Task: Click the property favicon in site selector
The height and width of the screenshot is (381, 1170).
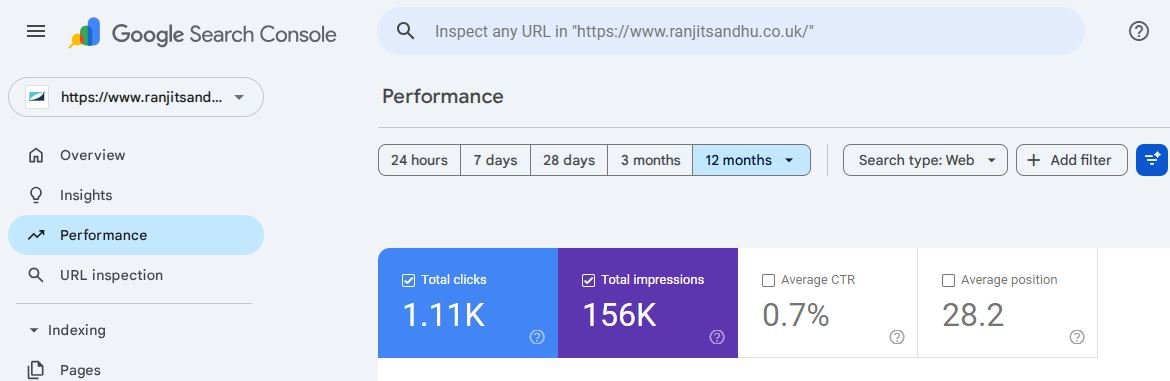Action: point(37,97)
